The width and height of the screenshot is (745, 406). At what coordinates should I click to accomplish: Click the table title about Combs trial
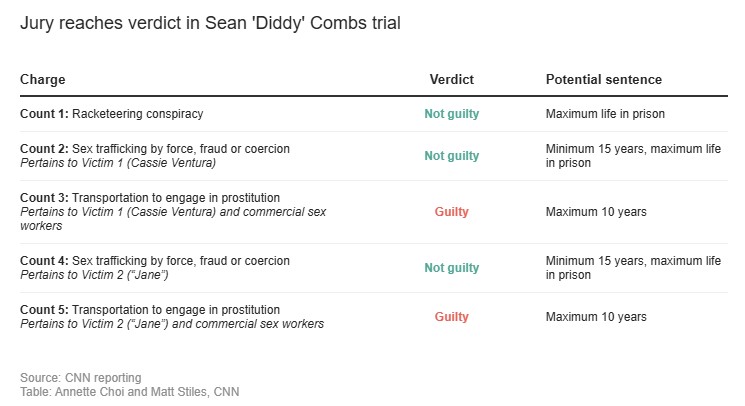click(x=210, y=23)
